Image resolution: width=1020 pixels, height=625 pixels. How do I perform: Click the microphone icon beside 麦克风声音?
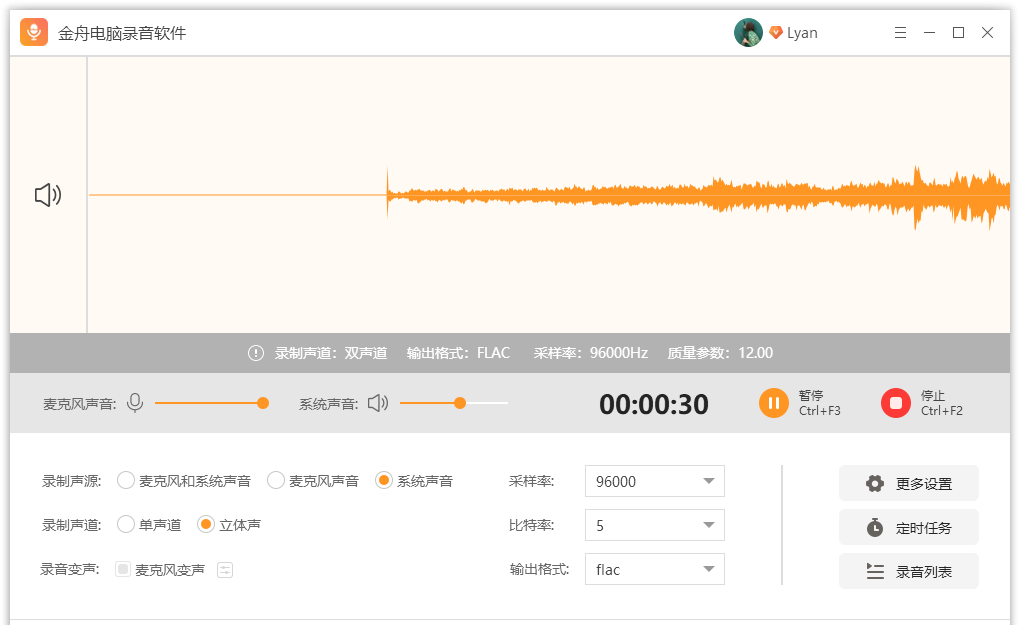point(134,403)
